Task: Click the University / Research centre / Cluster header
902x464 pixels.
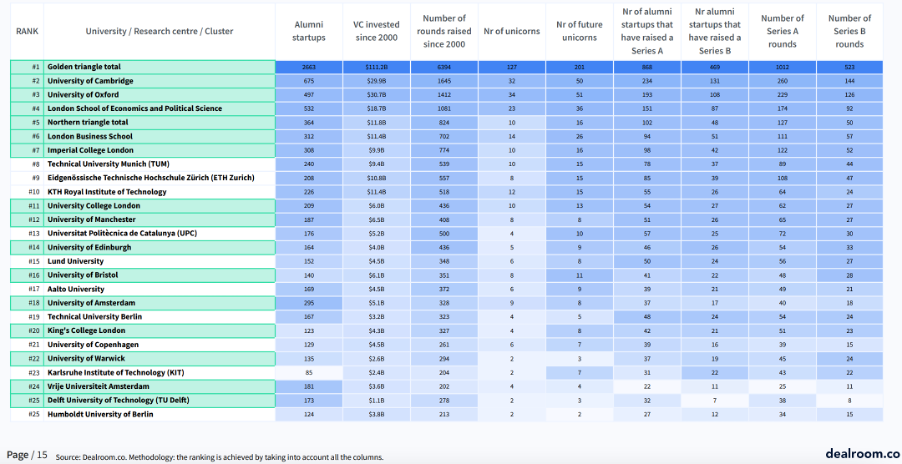Action: (159, 31)
